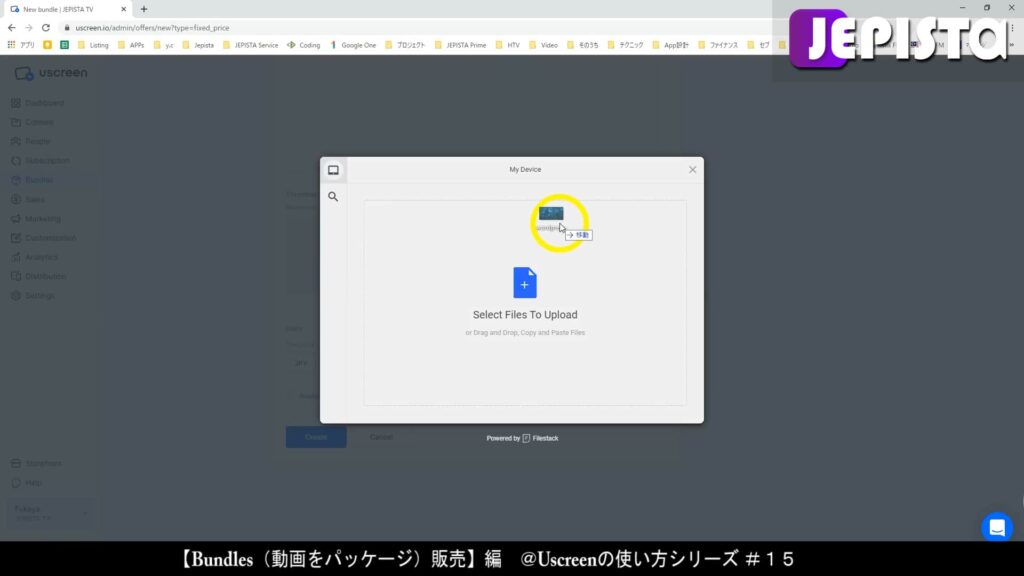Open the Filestack link below the dialog

tap(540, 438)
